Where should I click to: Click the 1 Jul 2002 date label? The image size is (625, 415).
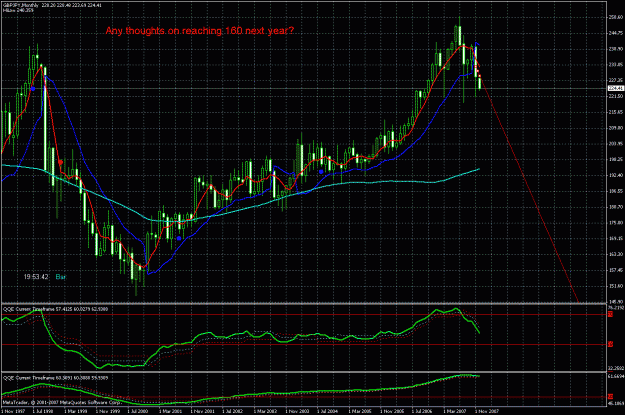(233, 411)
